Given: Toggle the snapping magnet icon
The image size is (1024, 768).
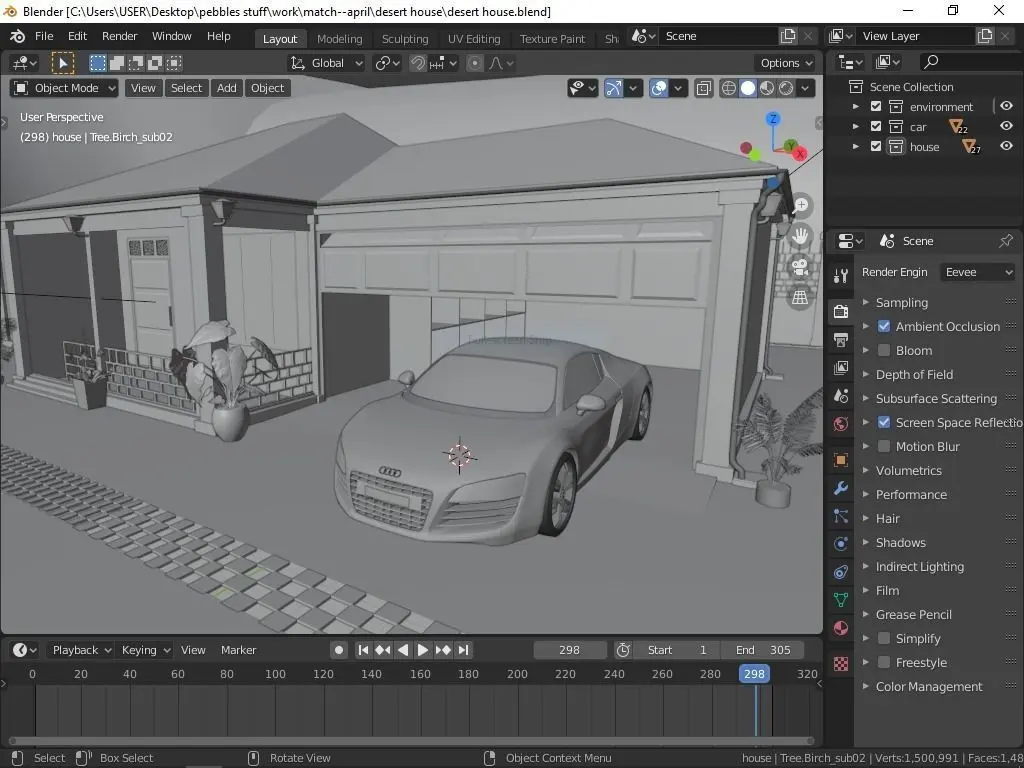Looking at the screenshot, I should click(417, 63).
